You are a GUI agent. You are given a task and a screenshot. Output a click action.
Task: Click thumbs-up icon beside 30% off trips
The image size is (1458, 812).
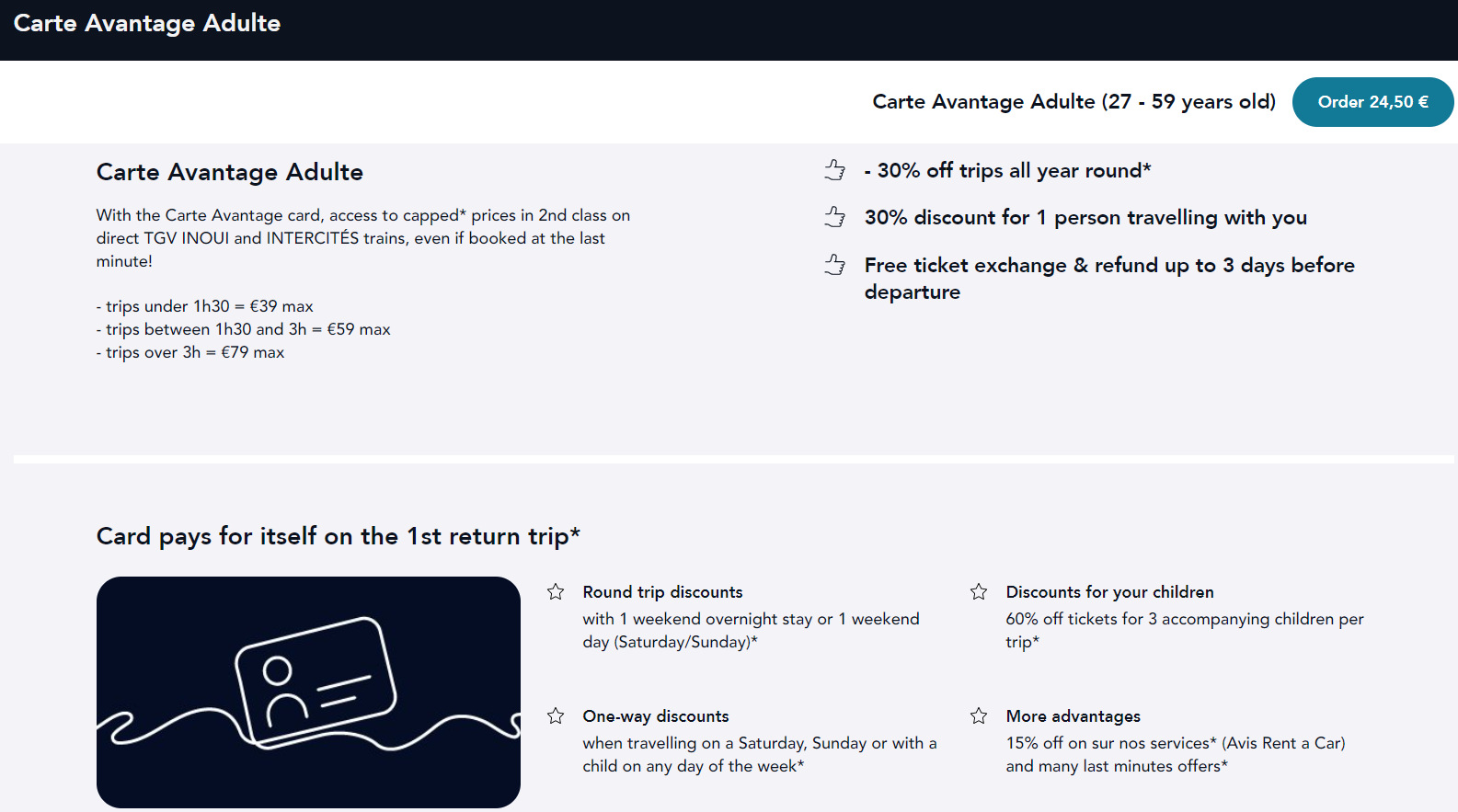(x=835, y=170)
